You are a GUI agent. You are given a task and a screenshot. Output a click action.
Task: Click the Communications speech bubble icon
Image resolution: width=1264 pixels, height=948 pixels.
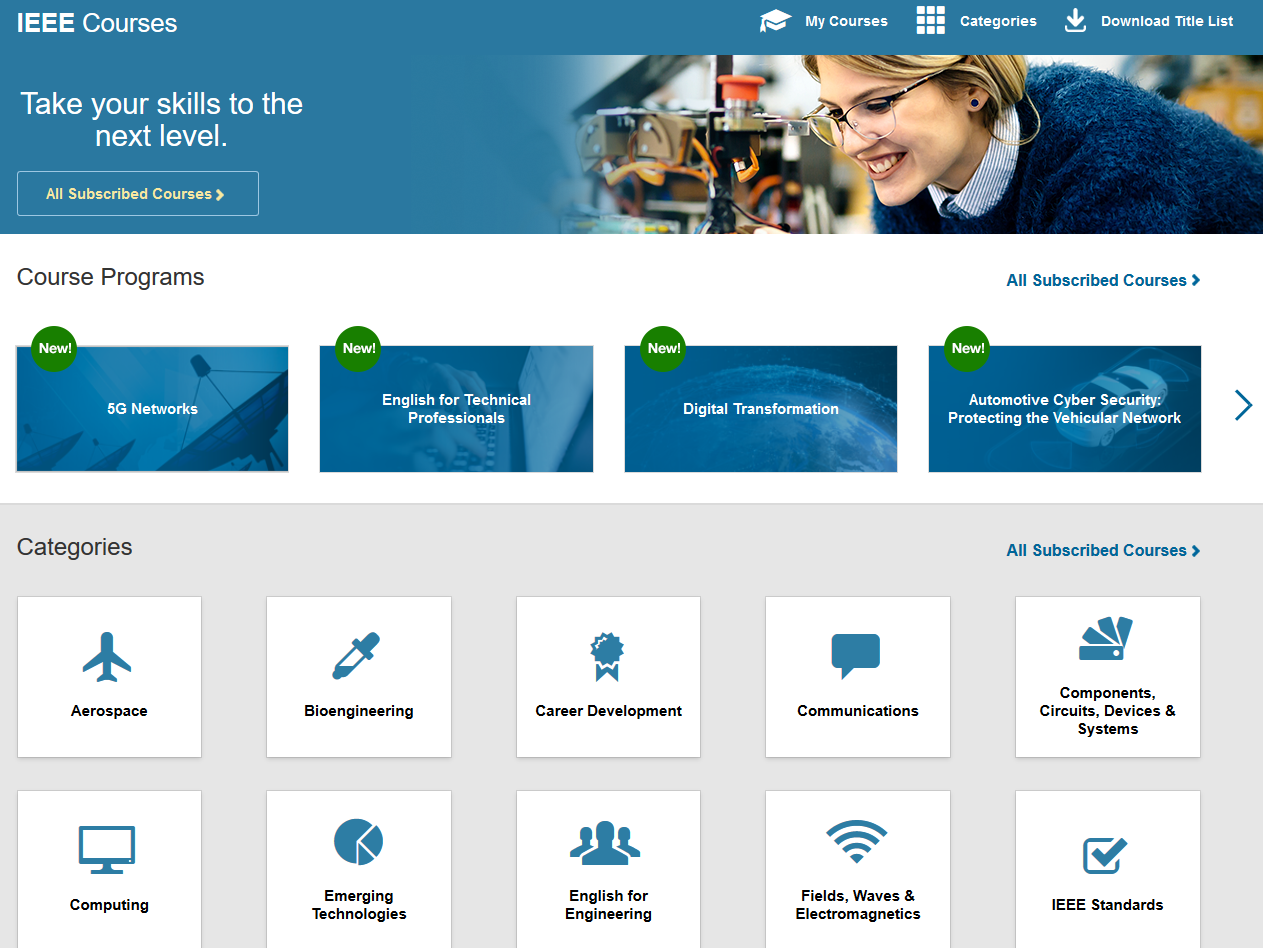tap(856, 656)
